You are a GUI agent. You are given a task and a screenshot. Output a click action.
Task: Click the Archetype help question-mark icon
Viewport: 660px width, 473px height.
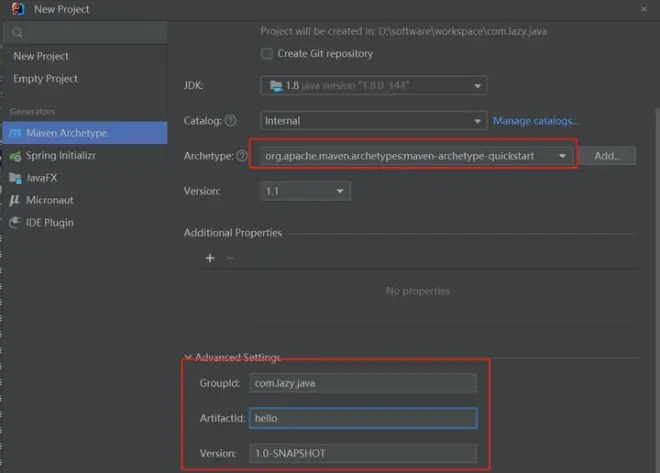pyautogui.click(x=241, y=156)
